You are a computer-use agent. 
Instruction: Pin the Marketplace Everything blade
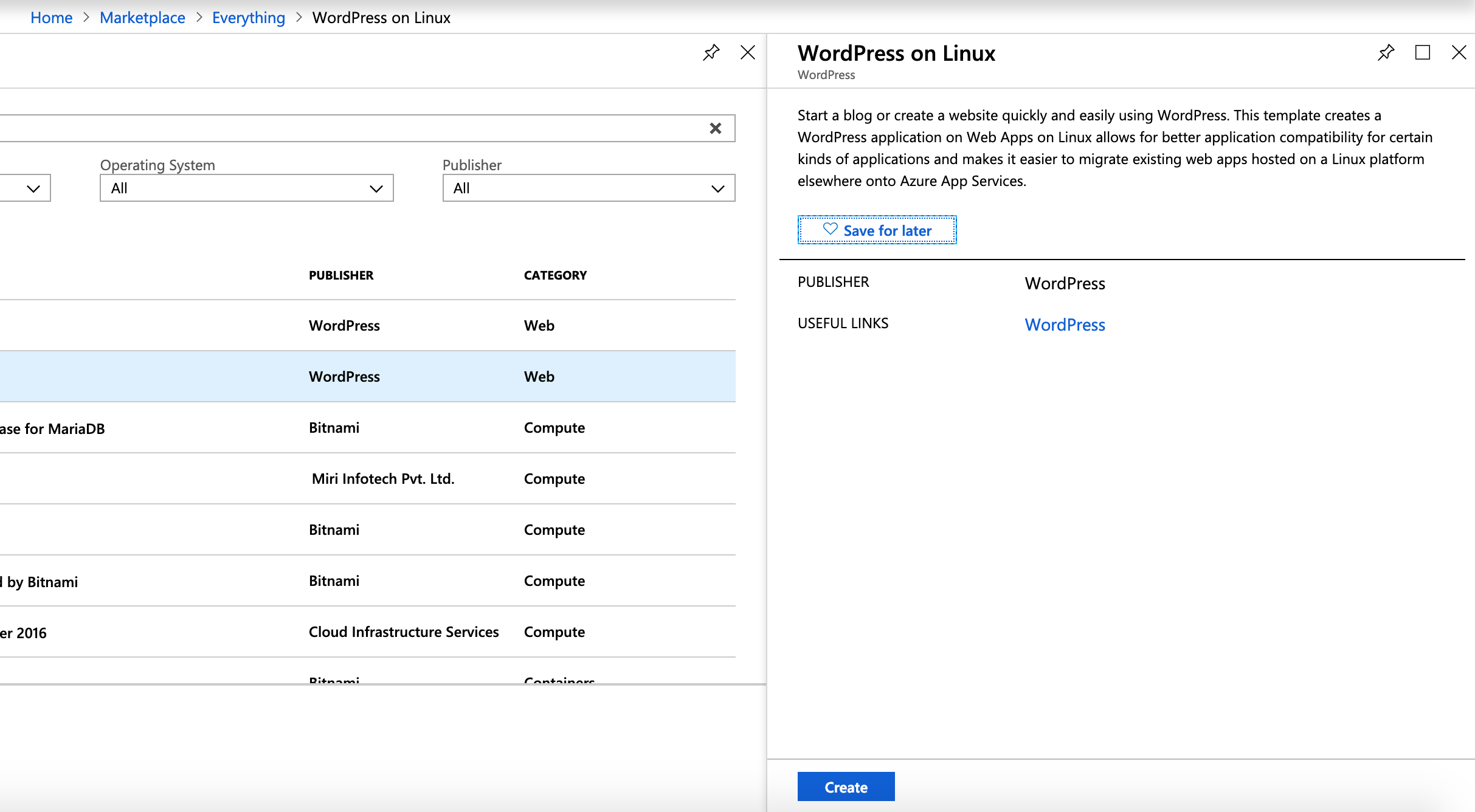tap(711, 53)
